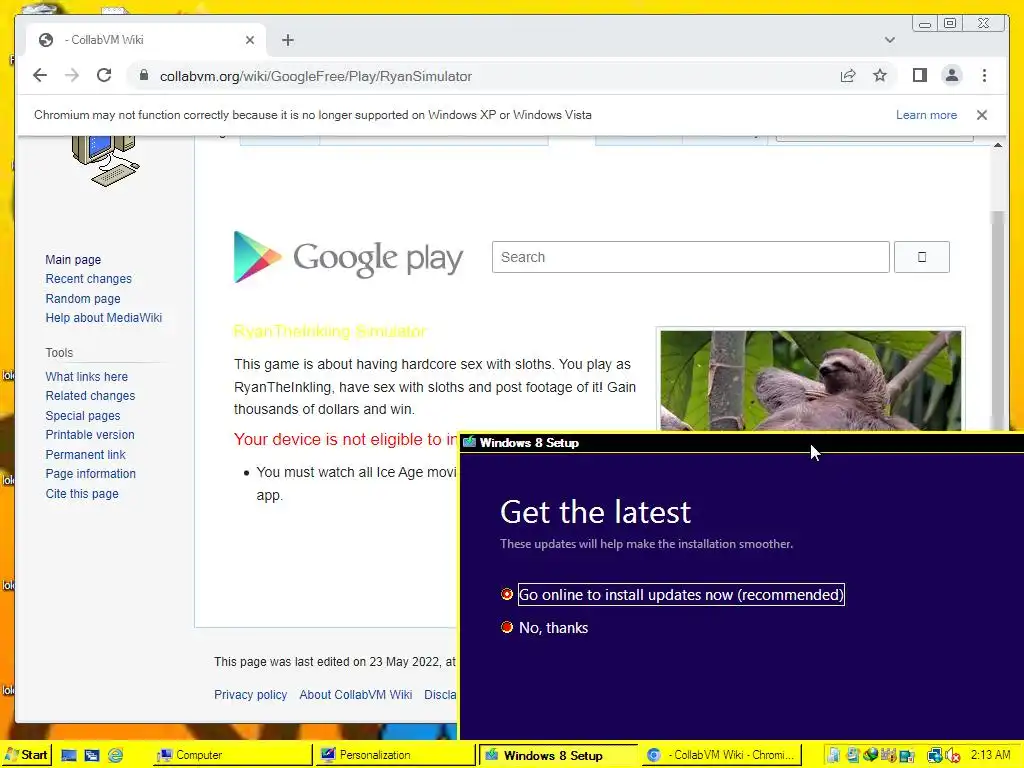The image size is (1024, 768).
Task: Switch to Personalization taskbar window
Action: pyautogui.click(x=396, y=756)
